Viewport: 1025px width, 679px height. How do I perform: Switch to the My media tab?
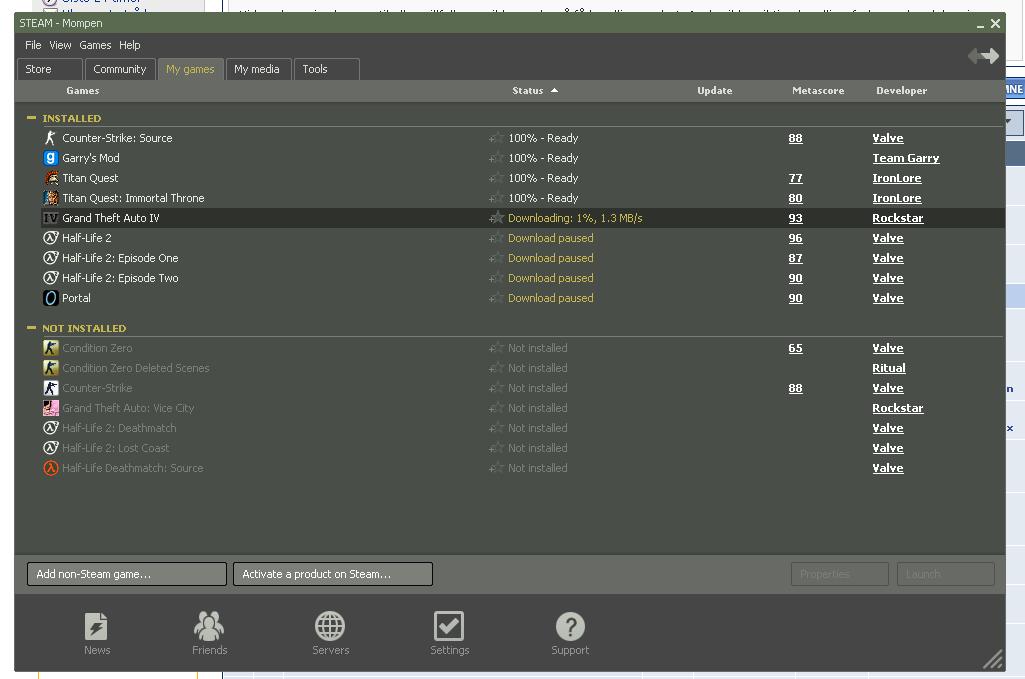click(257, 69)
